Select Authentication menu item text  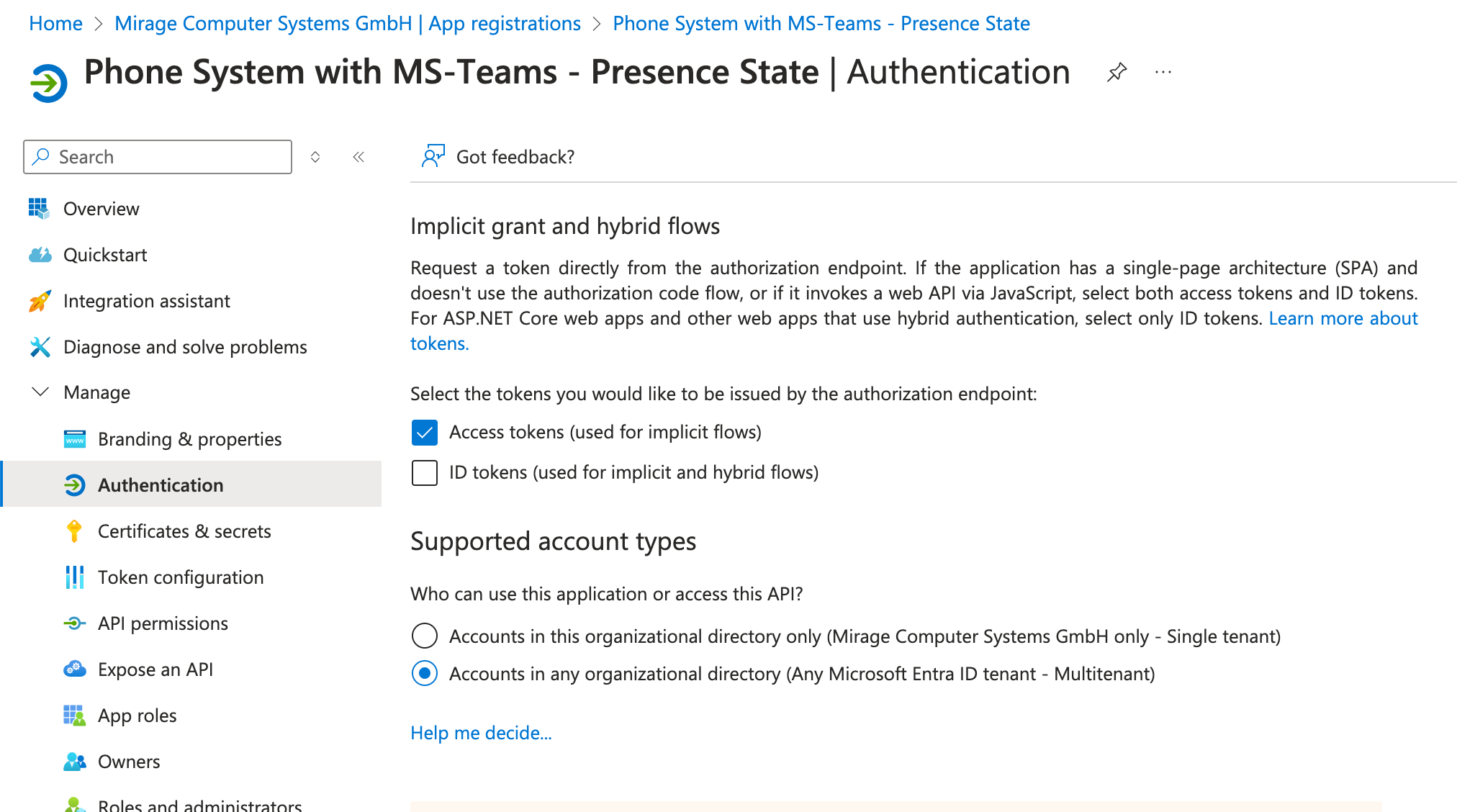(161, 485)
